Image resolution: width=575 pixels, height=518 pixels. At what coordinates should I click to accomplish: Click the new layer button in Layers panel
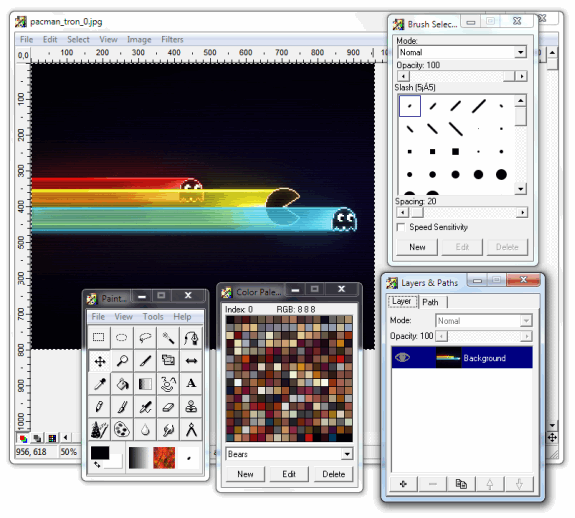pyautogui.click(x=403, y=484)
